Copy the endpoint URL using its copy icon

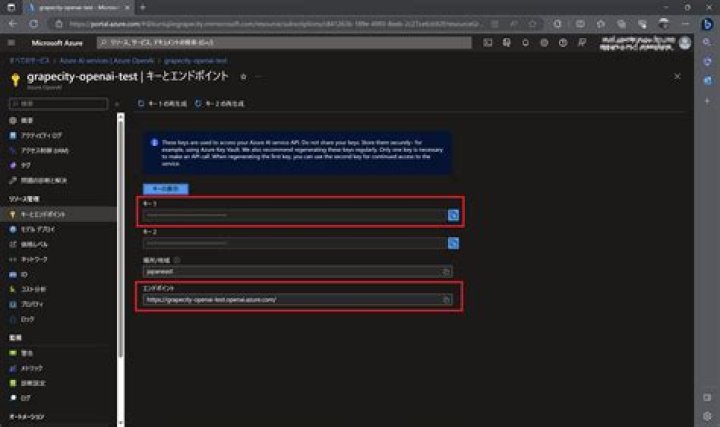pyautogui.click(x=446, y=299)
